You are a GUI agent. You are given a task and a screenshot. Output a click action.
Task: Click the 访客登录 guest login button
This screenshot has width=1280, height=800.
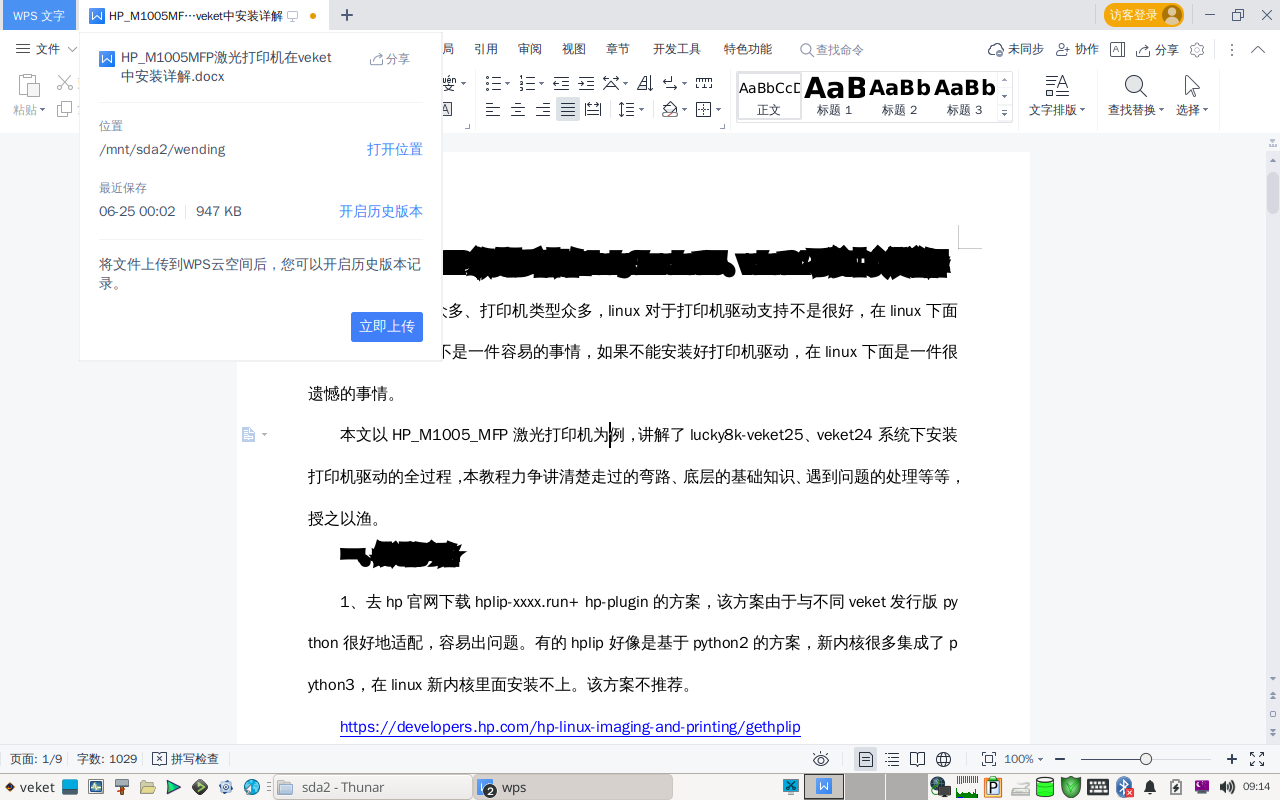tap(1144, 15)
